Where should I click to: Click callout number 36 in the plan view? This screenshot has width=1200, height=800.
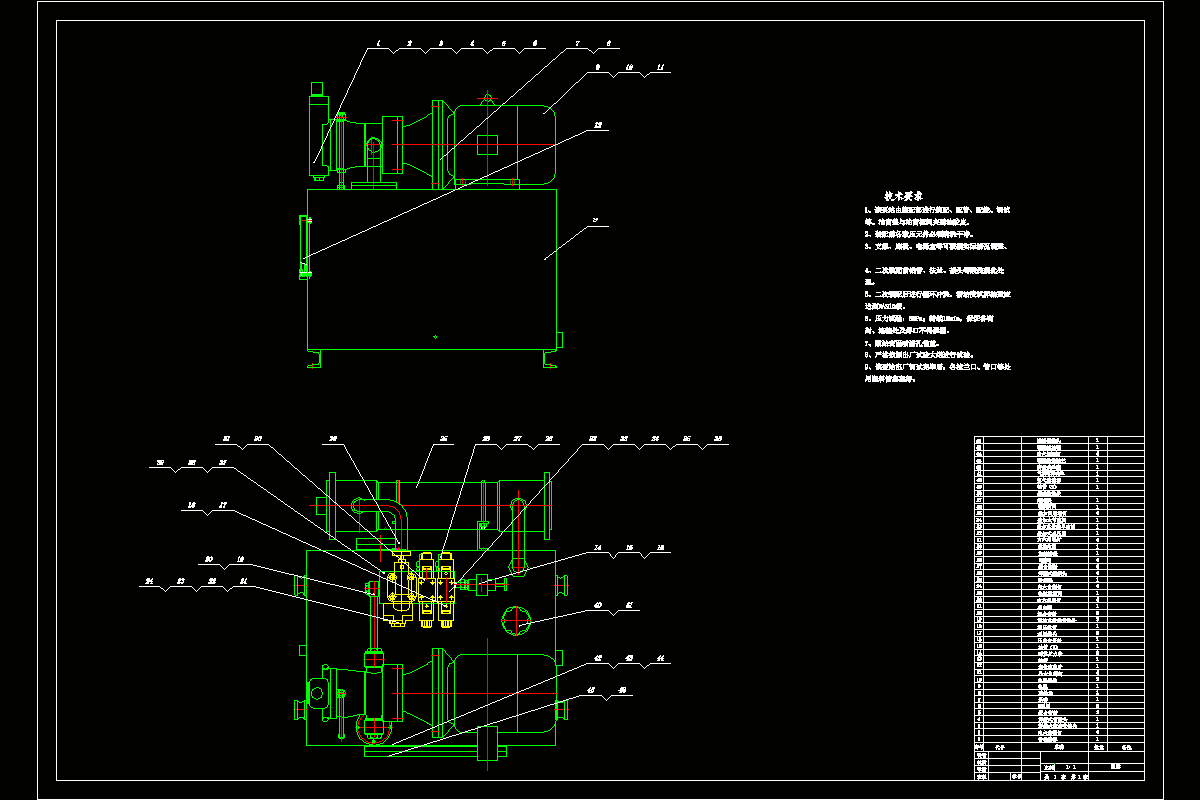tap(717, 439)
